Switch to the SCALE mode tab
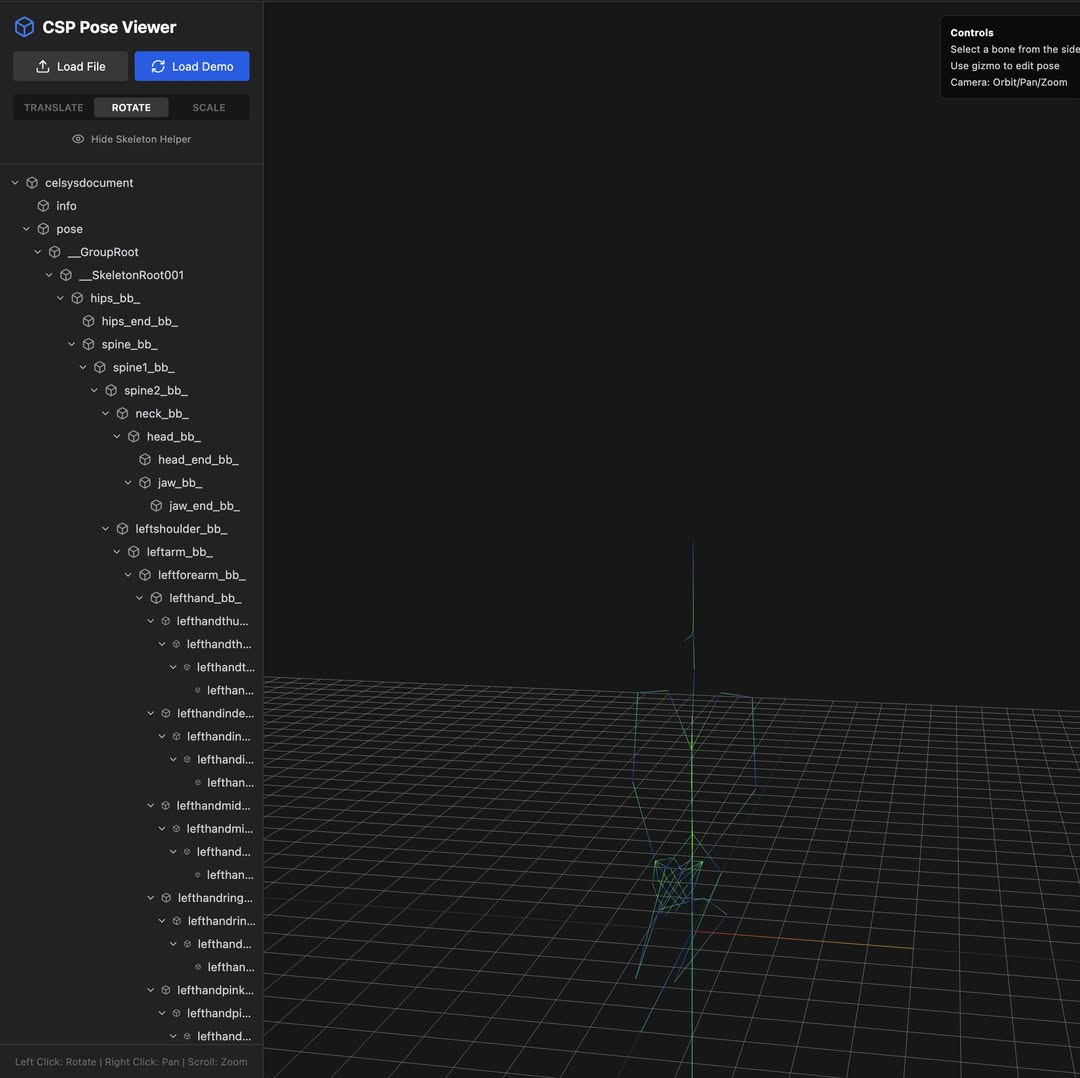 pos(208,107)
